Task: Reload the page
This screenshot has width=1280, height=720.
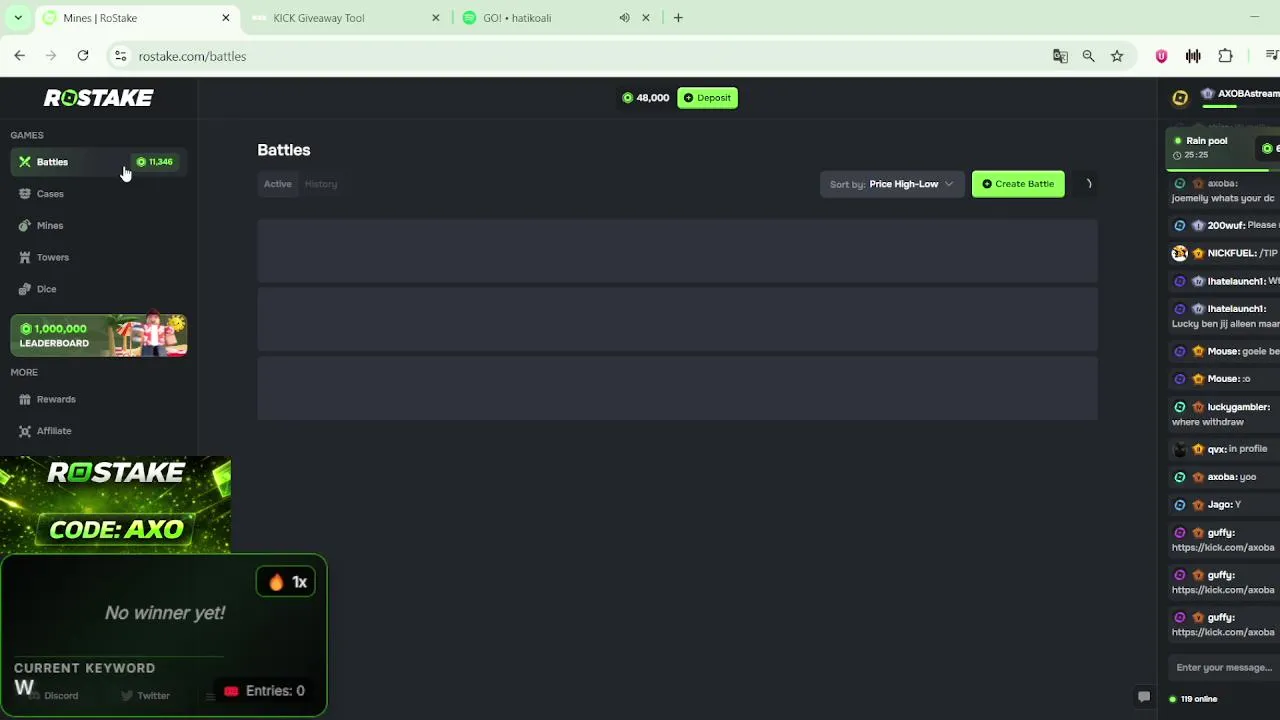Action: [83, 56]
